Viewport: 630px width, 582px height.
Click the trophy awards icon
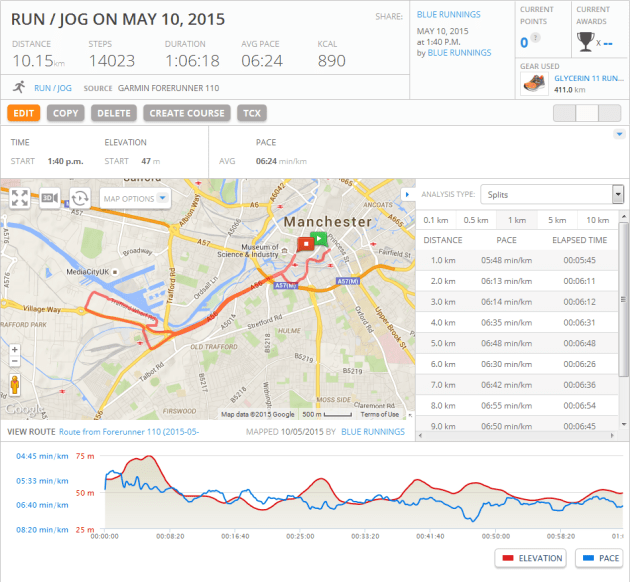(587, 42)
